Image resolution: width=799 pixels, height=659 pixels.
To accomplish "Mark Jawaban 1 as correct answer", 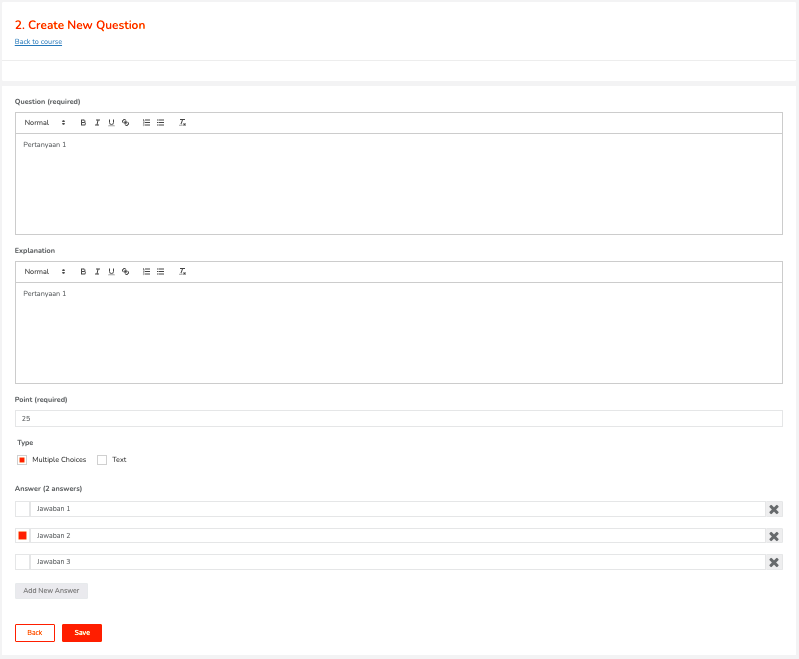I will pyautogui.click(x=22, y=509).
